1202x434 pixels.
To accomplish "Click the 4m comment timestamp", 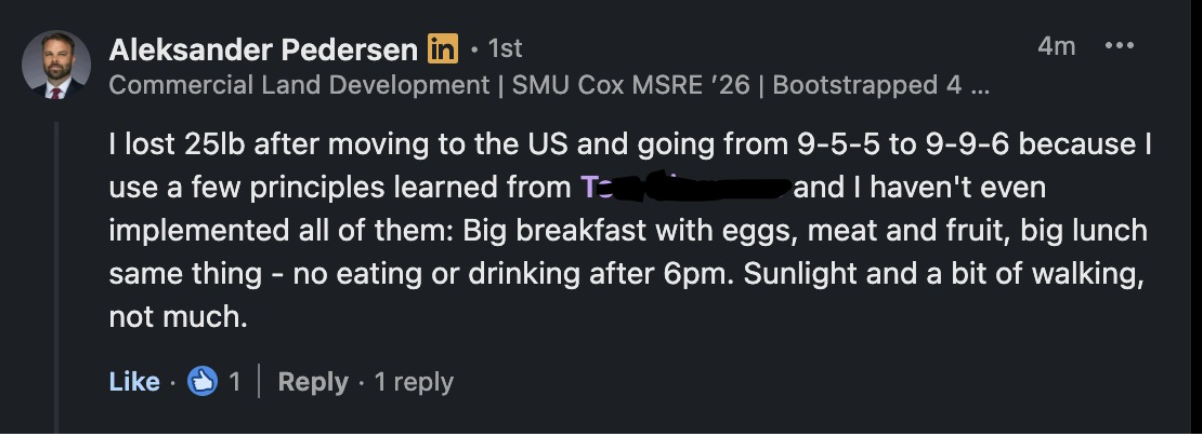I will 1056,47.
